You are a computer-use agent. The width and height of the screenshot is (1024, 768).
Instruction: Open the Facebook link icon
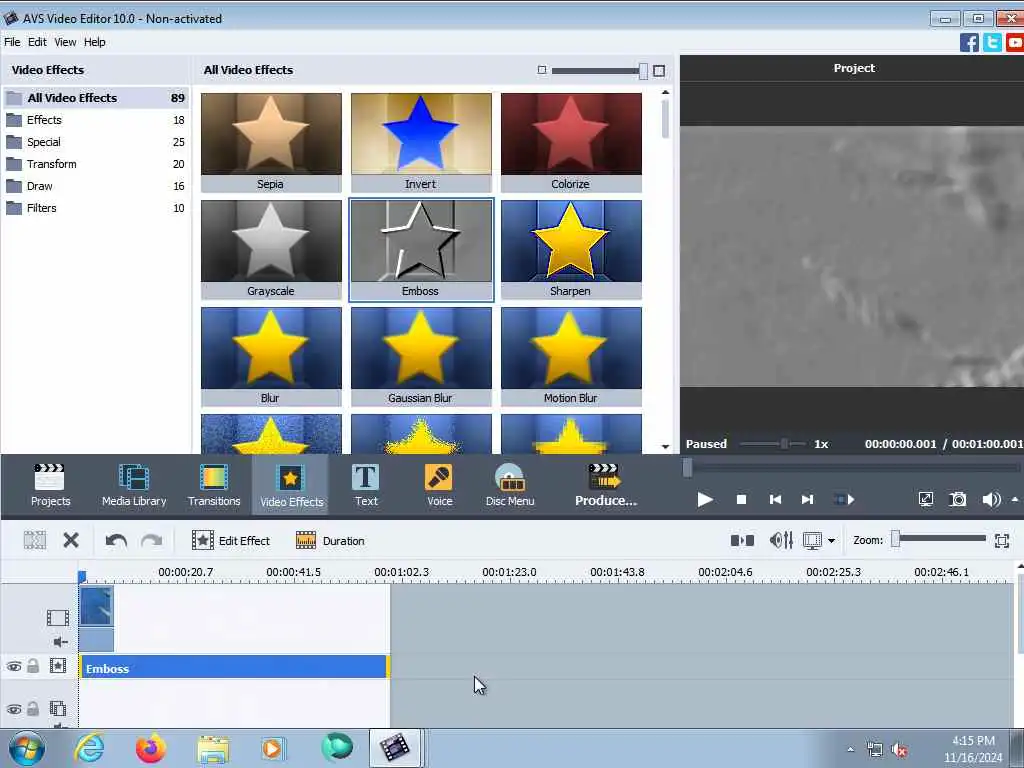coord(969,42)
